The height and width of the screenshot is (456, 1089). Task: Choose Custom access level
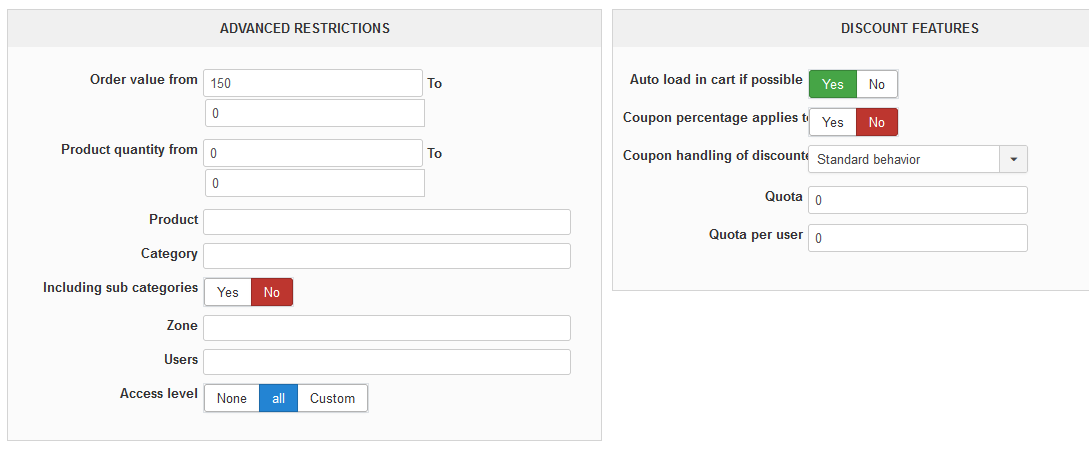[x=332, y=398]
